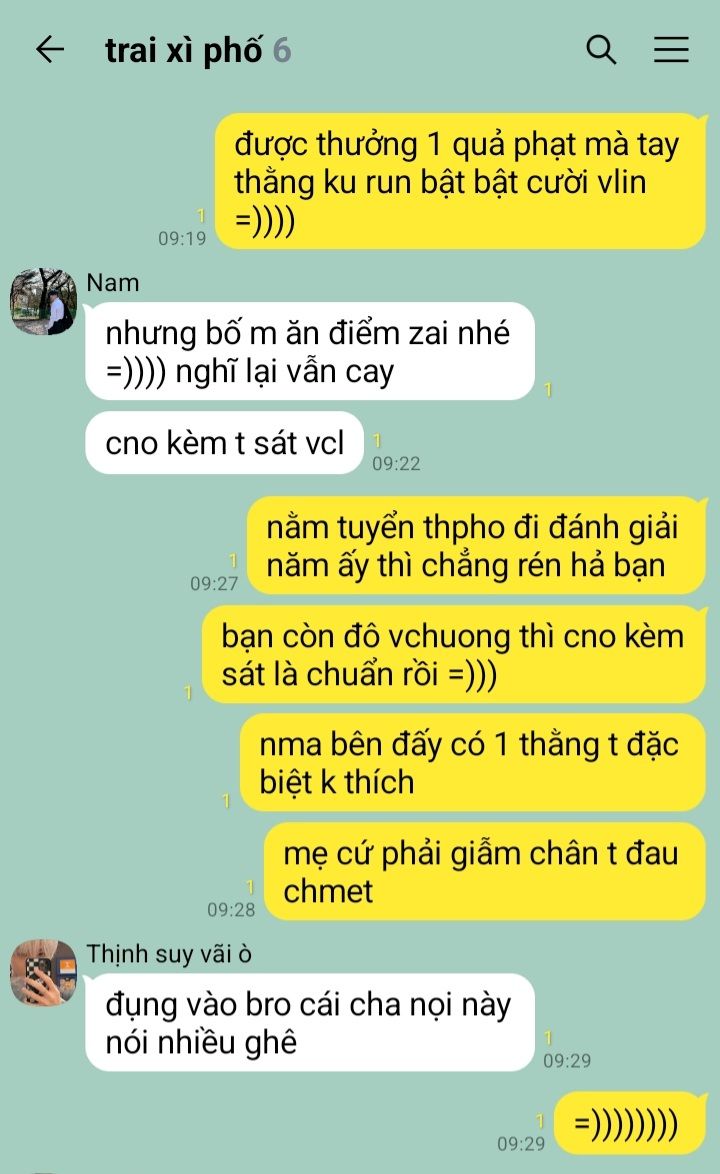
Task: Open Thịnh suy vãi ò's avatar
Action: (x=43, y=972)
